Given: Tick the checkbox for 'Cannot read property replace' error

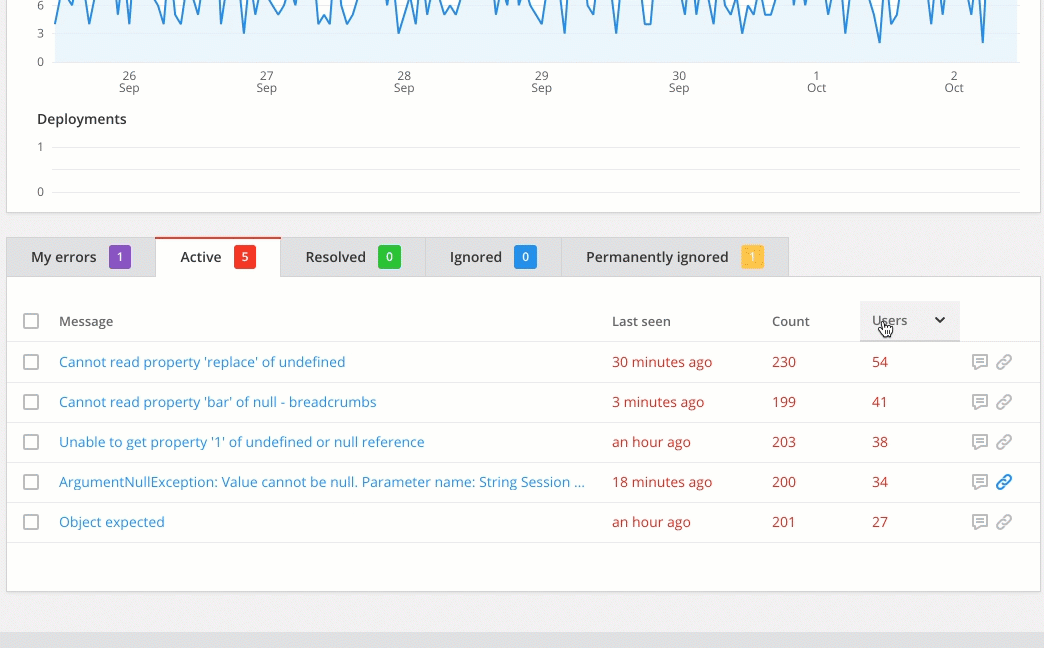Looking at the screenshot, I should pos(31,362).
